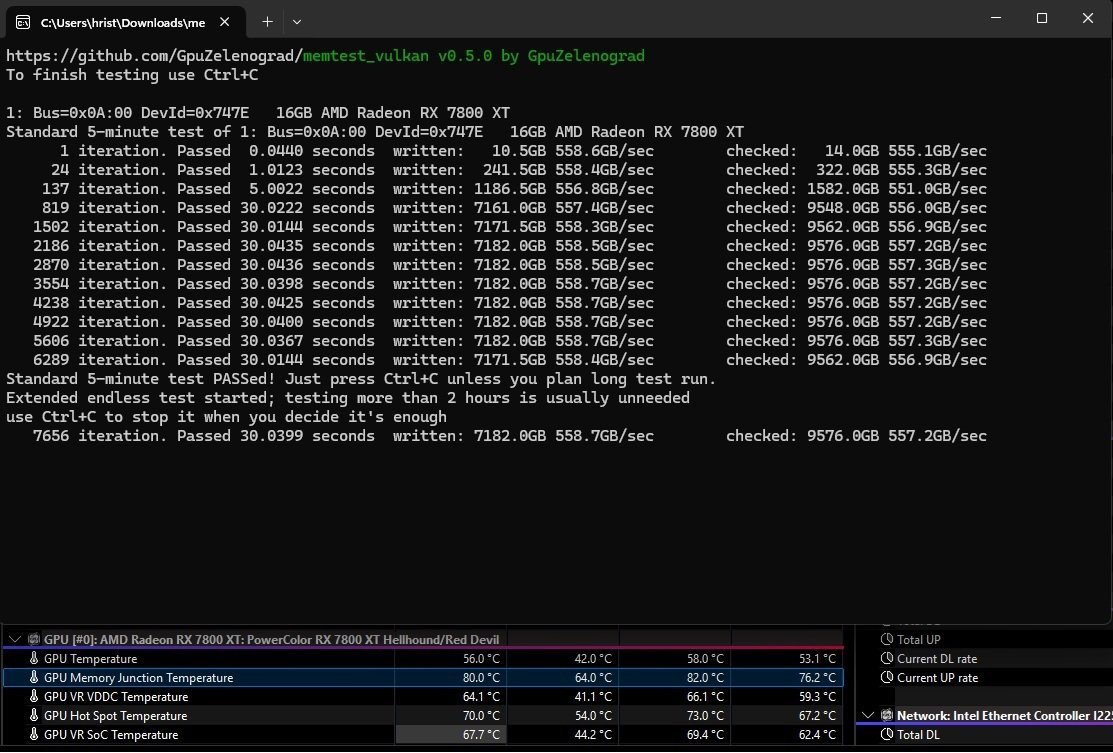Click thermometer icon beside GPU Hot Spot Temperature
The width and height of the screenshot is (1113, 753).
(33, 715)
